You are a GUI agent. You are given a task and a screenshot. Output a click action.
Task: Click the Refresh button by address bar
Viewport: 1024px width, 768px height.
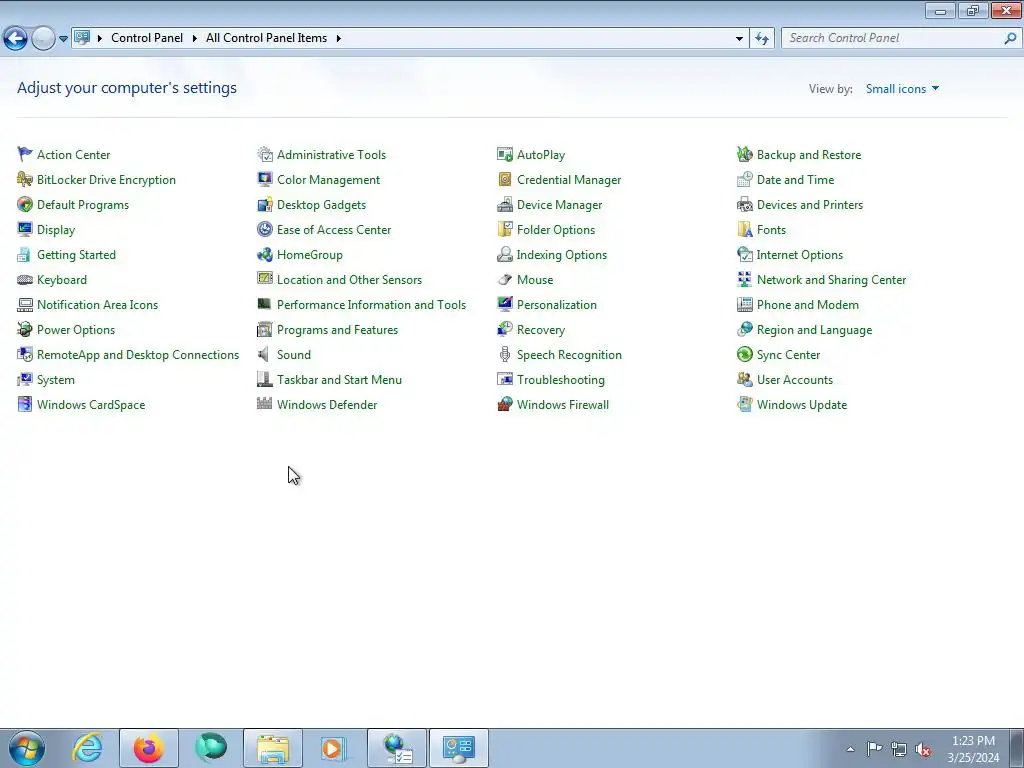pos(762,39)
